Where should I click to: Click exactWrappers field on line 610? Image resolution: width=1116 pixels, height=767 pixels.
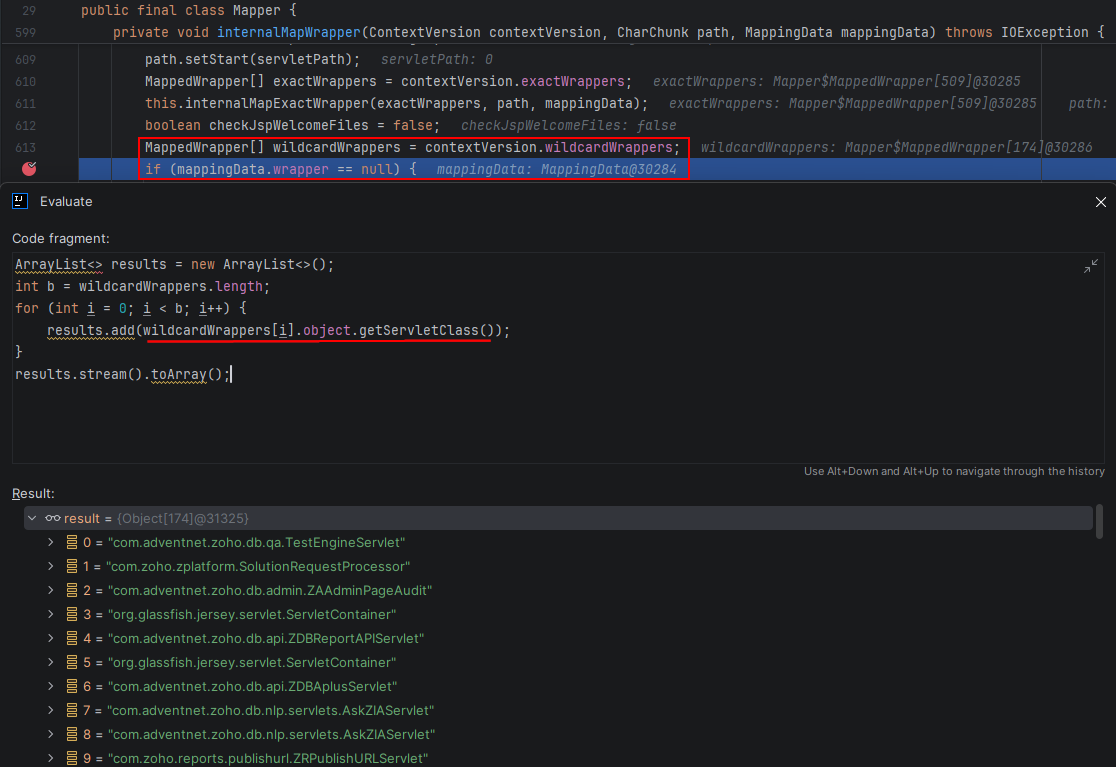click(573, 81)
